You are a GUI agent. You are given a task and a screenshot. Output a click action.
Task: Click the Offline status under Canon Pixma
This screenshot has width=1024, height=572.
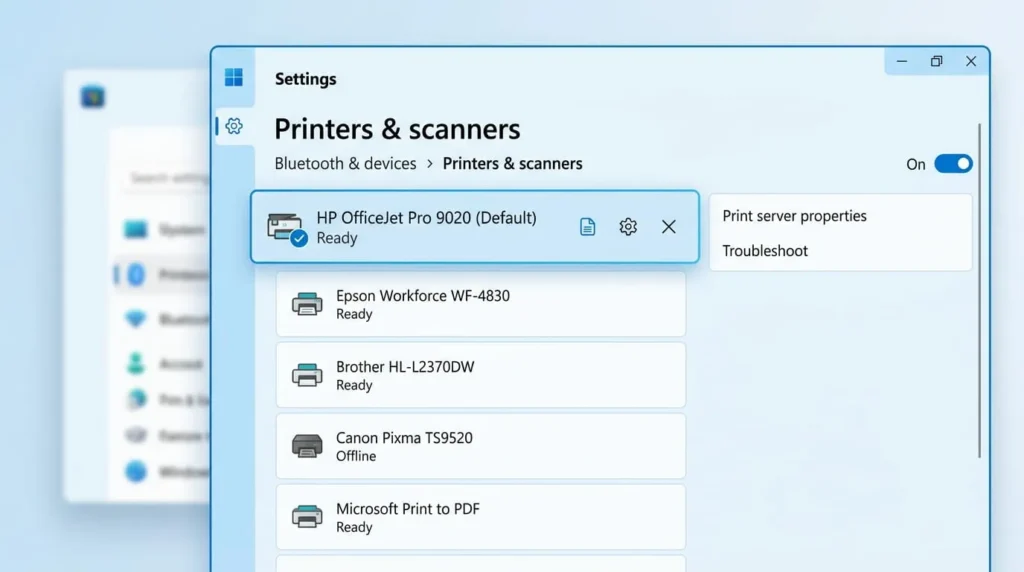tap(356, 456)
